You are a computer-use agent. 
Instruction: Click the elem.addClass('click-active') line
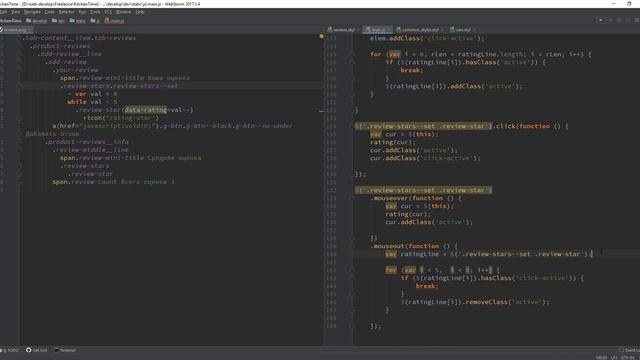427,38
